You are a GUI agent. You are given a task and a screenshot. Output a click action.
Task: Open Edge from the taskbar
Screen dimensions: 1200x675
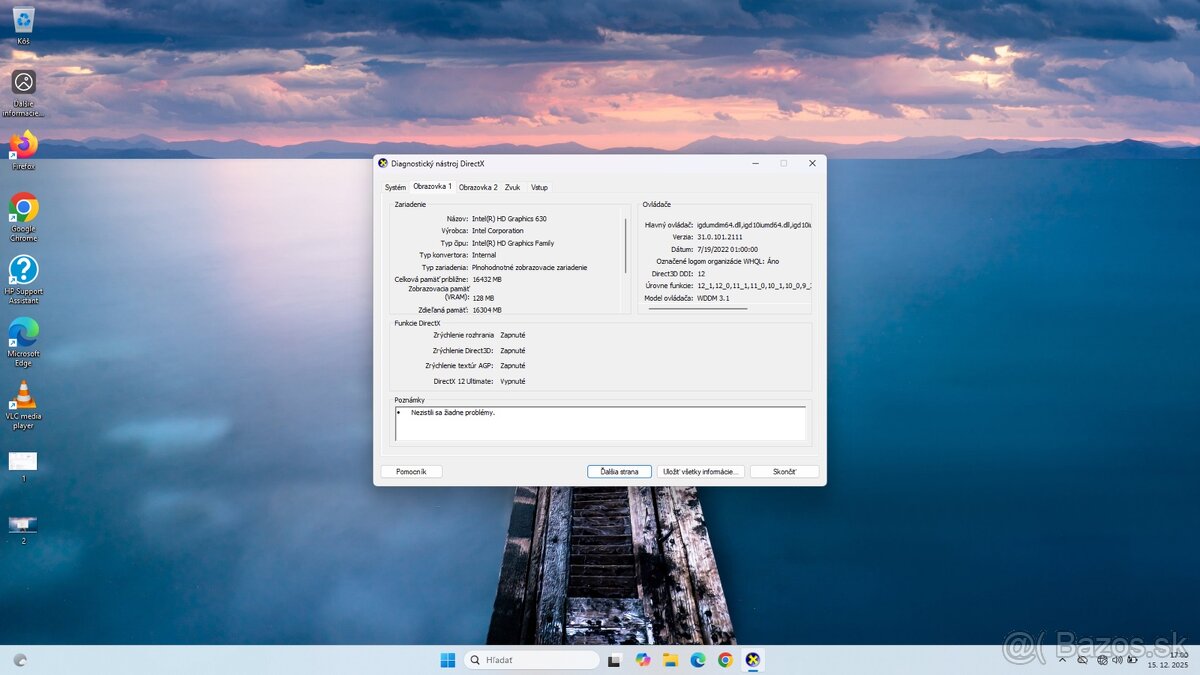click(697, 660)
